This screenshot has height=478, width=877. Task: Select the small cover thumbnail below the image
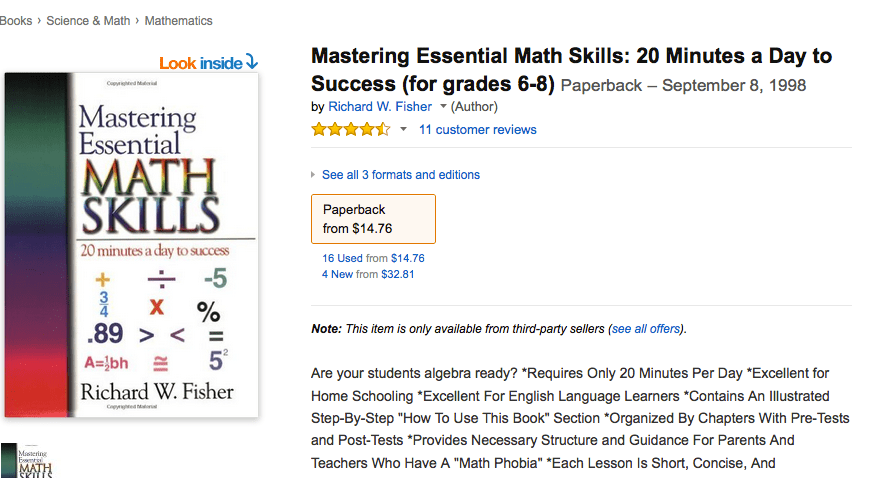27,461
